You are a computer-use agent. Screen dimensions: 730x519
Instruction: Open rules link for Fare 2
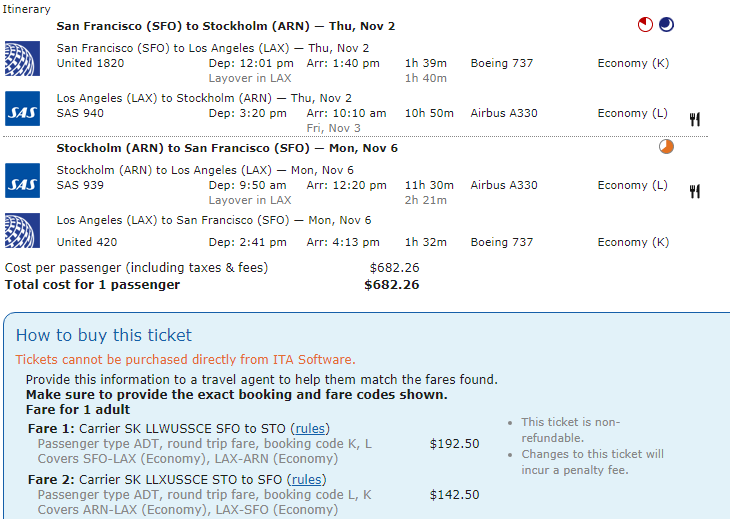click(307, 479)
